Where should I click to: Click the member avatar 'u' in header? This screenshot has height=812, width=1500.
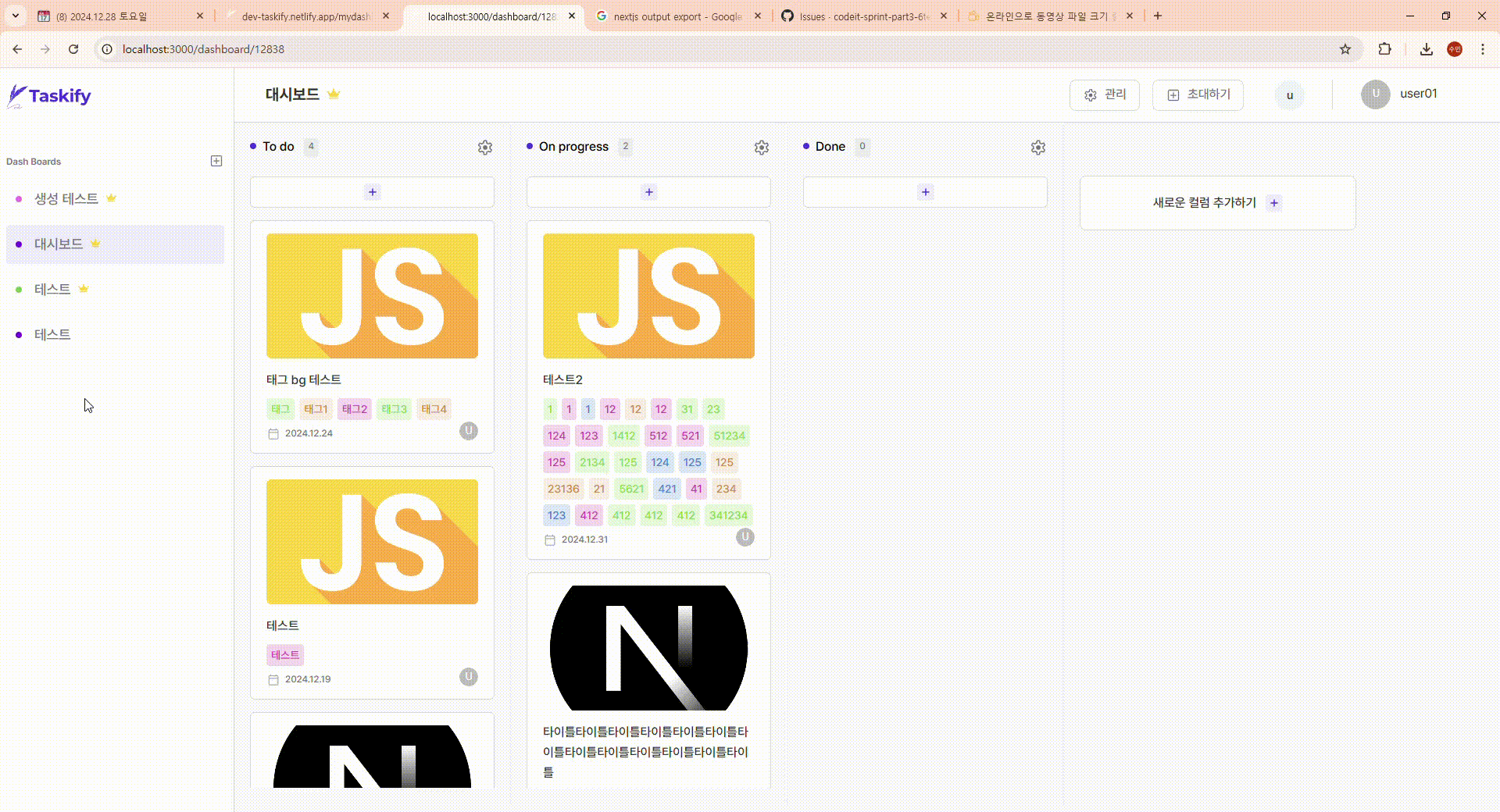pos(1290,95)
